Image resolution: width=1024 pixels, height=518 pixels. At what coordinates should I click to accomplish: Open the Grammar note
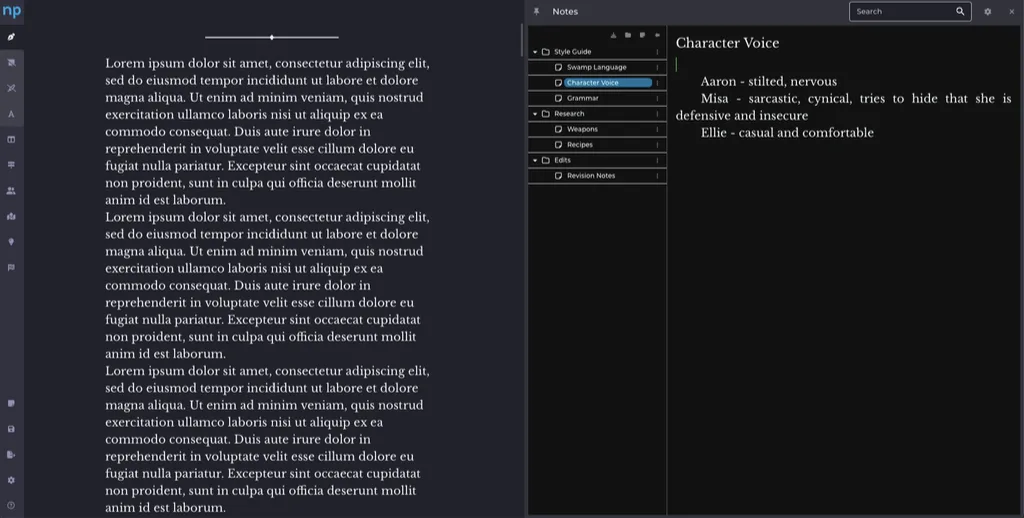(x=582, y=98)
